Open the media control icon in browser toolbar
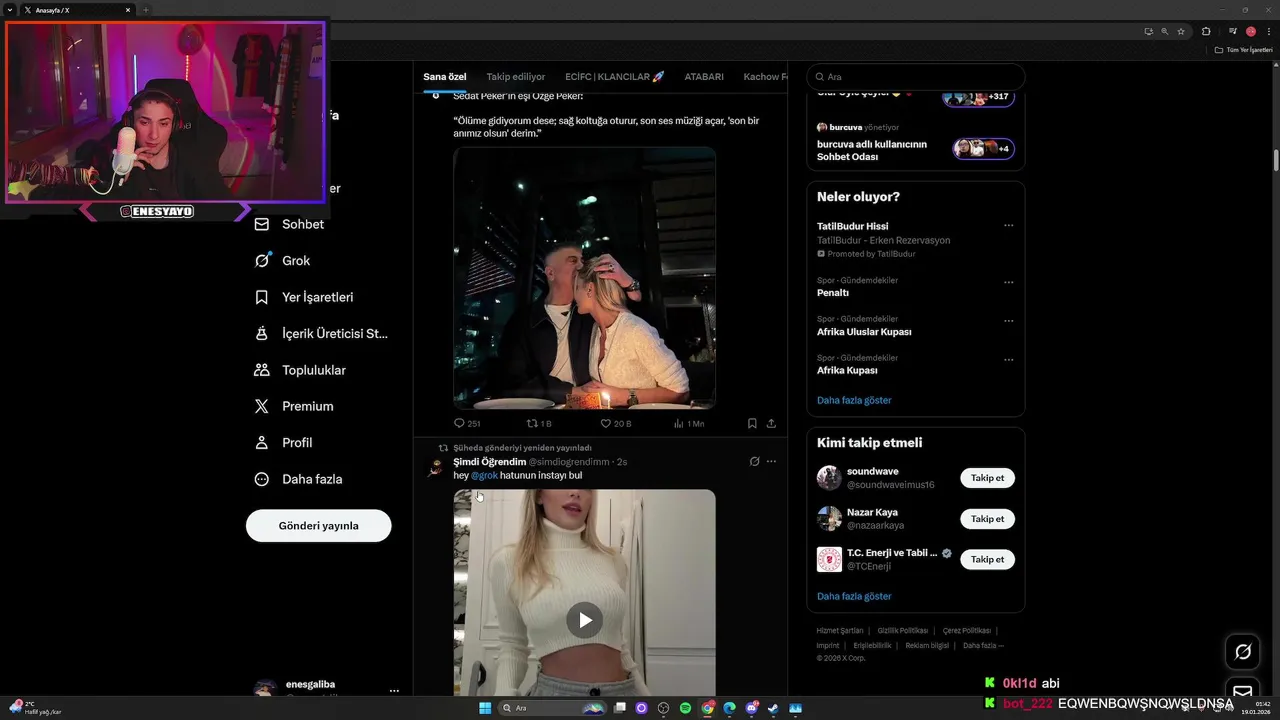The height and width of the screenshot is (720, 1280). point(1233,31)
